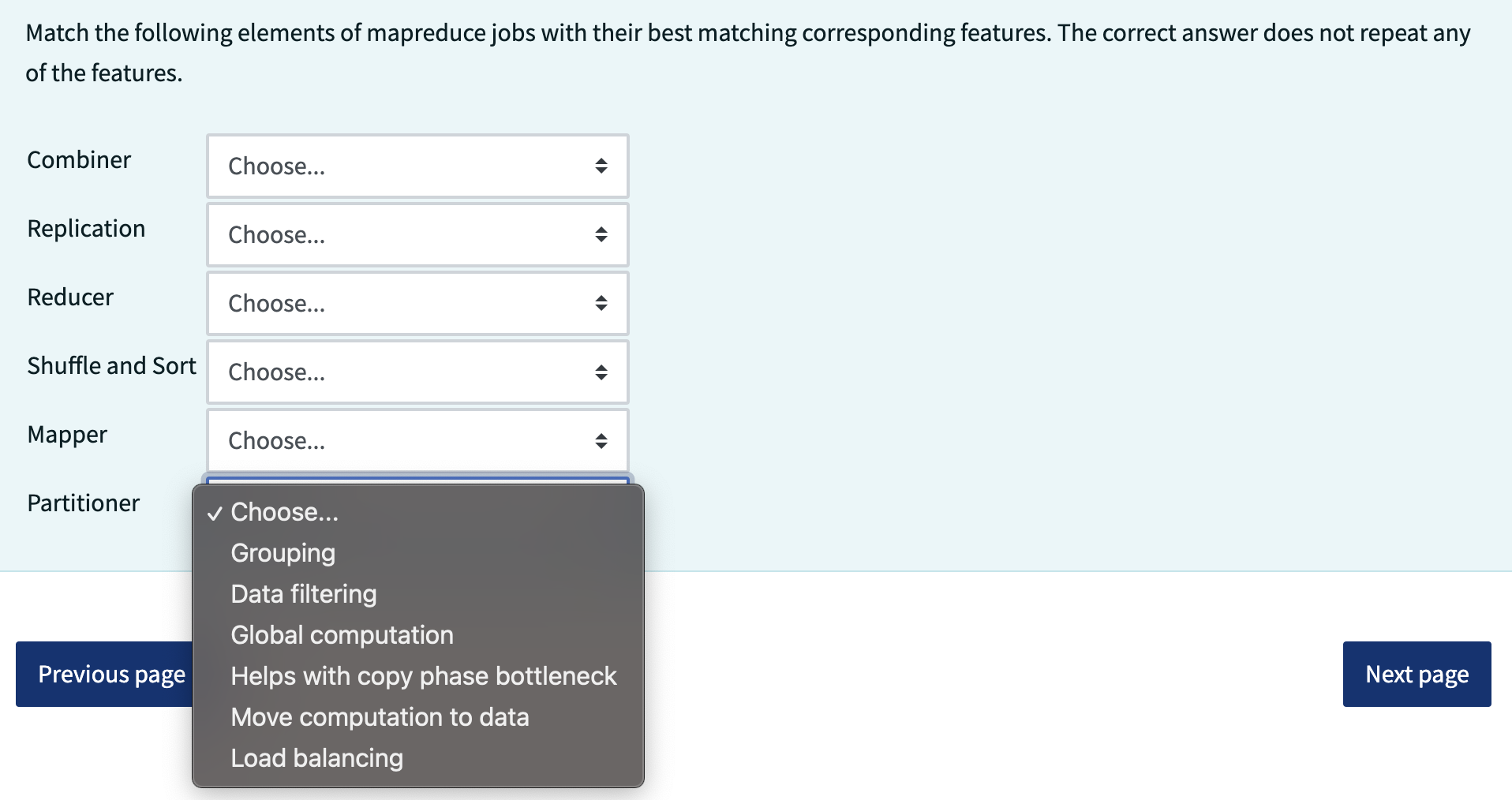Screen dimensions: 1512x800
Task: Click the Next page button
Action: pyautogui.click(x=1416, y=674)
